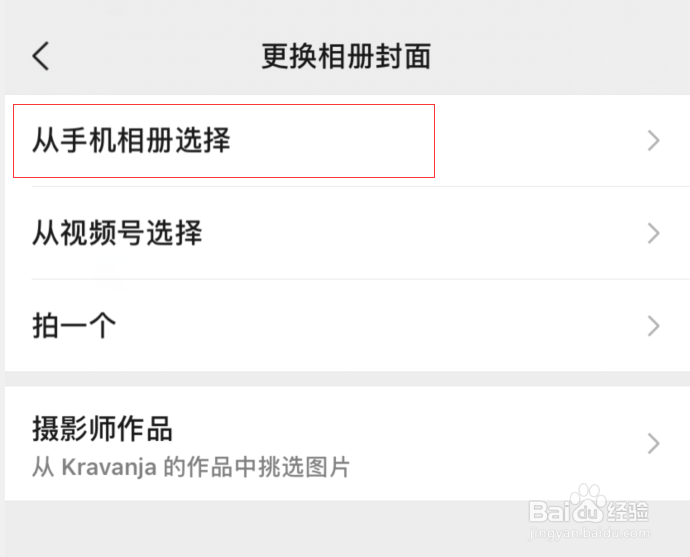Click the "Bai" watermark logo text
690x557 pixels.
click(x=548, y=510)
